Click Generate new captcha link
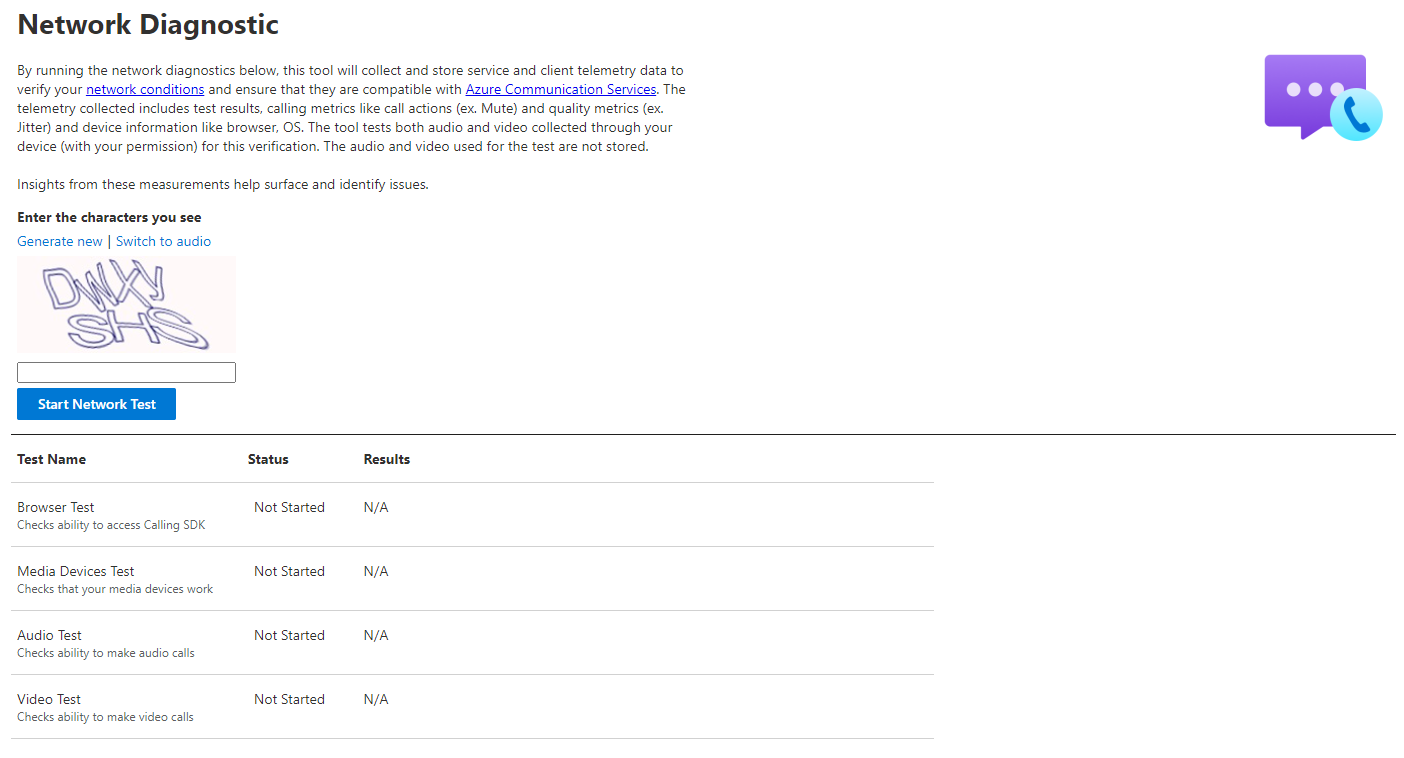This screenshot has width=1404, height=758. 60,241
